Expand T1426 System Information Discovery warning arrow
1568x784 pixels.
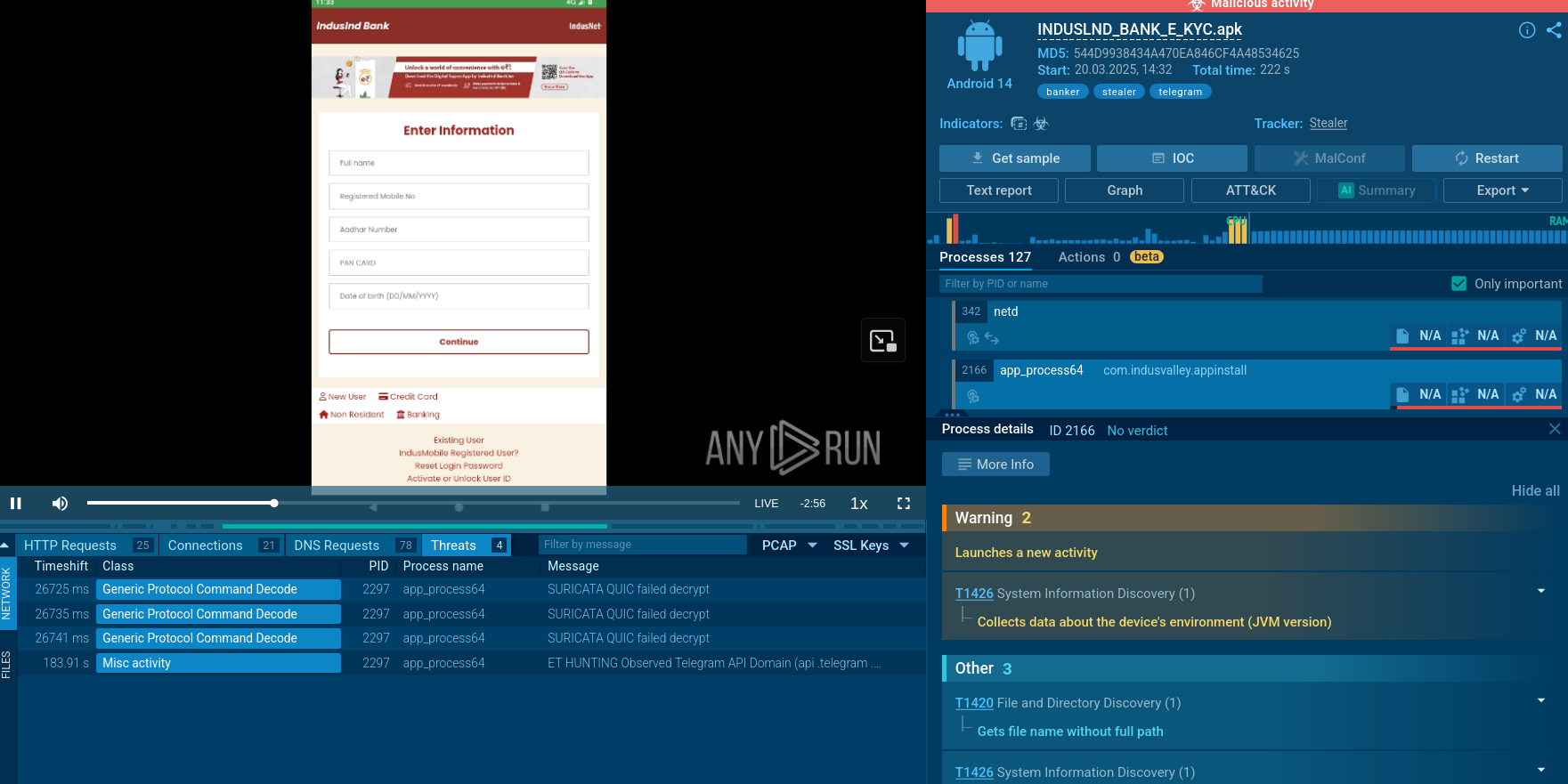[1541, 591]
